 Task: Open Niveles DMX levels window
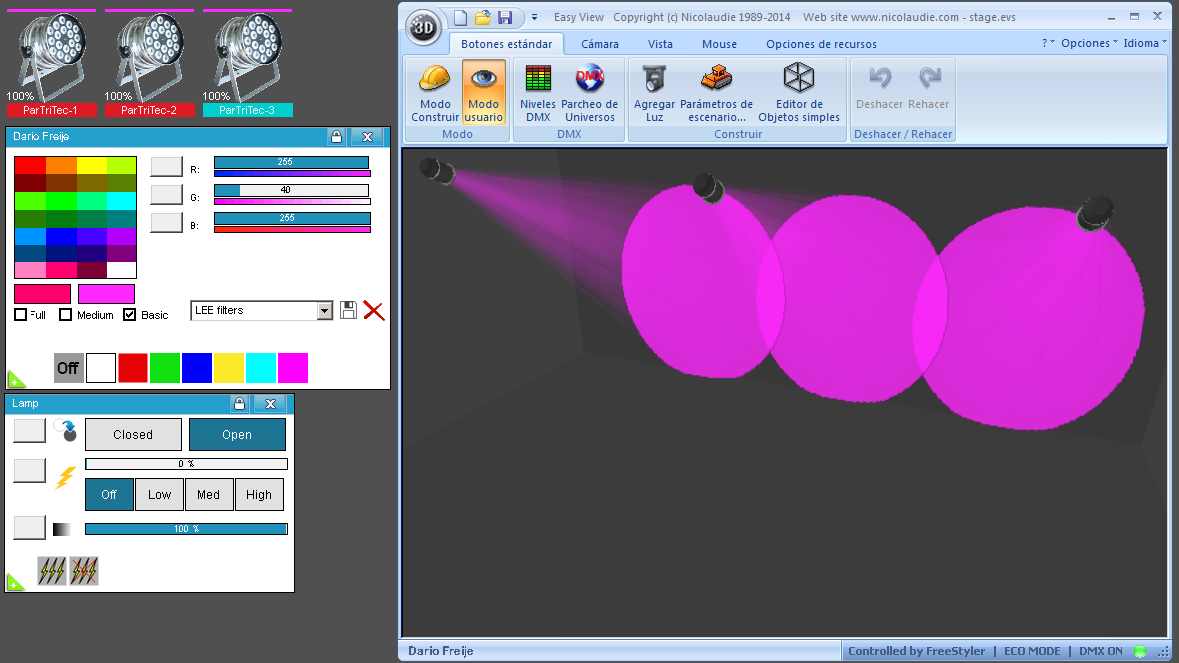coord(538,93)
